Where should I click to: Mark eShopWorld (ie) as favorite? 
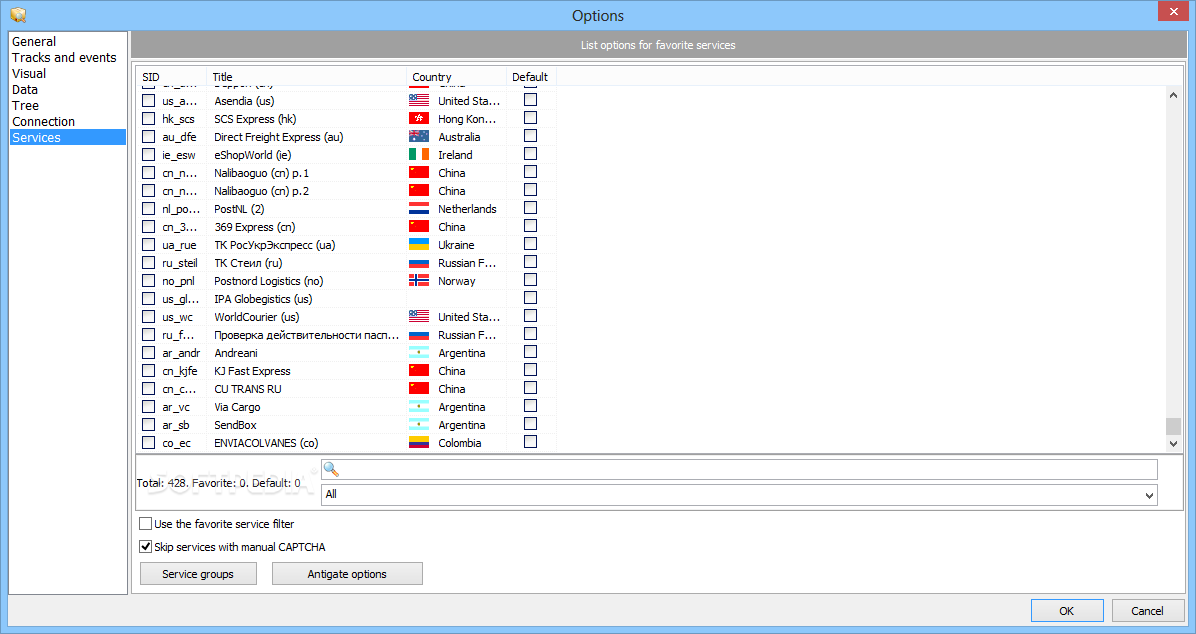coord(149,155)
